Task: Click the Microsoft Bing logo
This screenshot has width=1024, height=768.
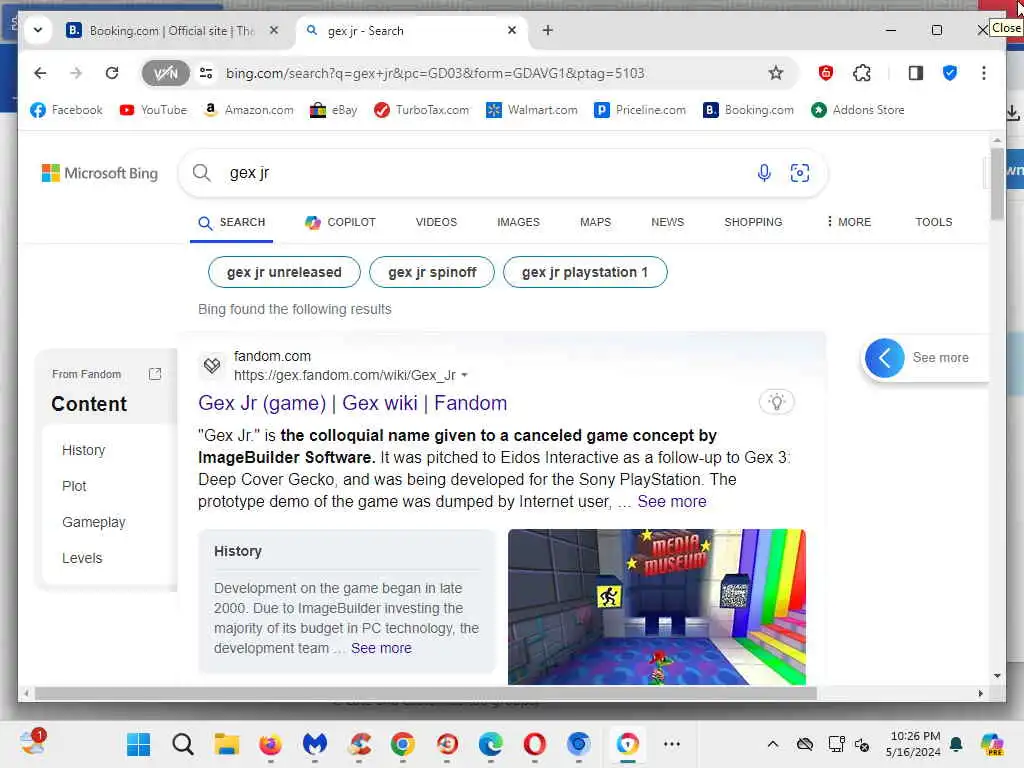Action: (99, 173)
